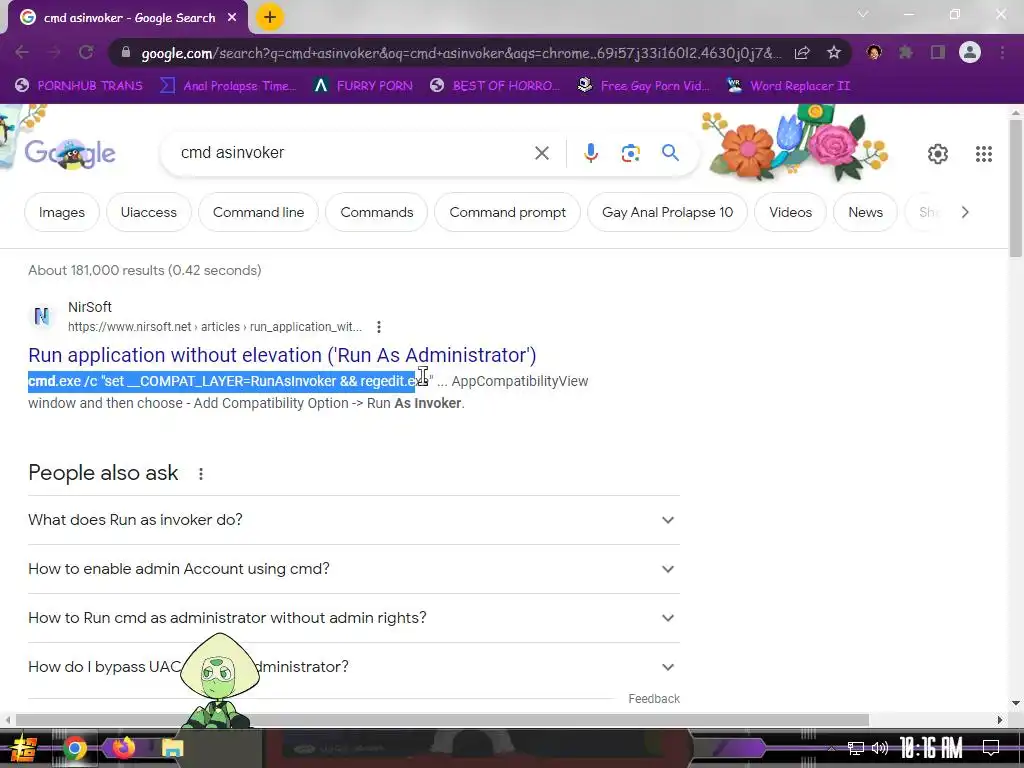Screen dimensions: 1024x768
Task: Open the tab search chevron in the title bar
Action: (x=863, y=14)
